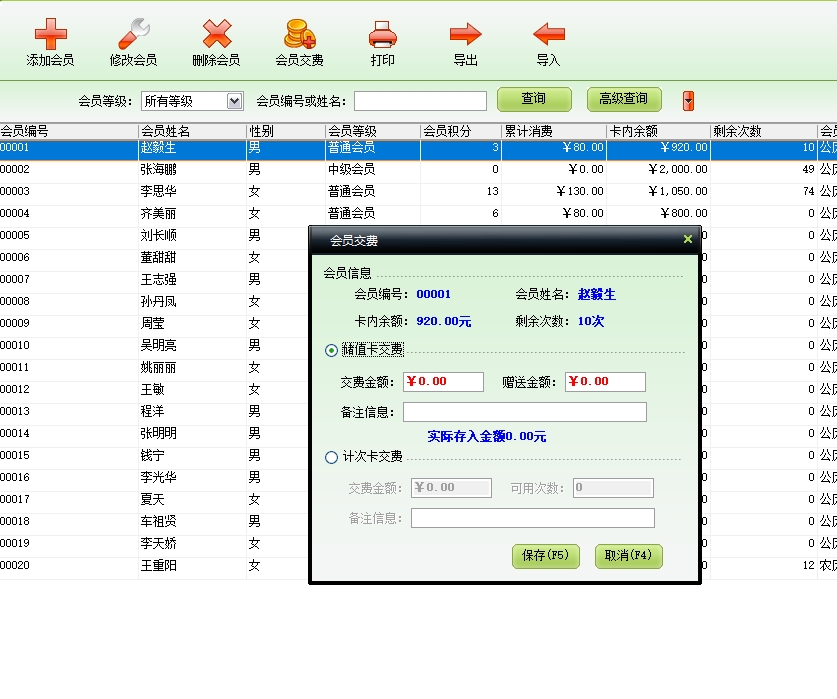
Task: Open the 会员等级 dropdown list
Action: tap(234, 101)
